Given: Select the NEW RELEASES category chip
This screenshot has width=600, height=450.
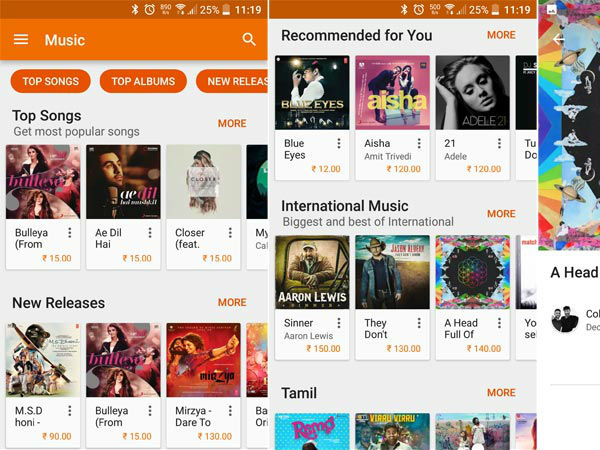Looking at the screenshot, I should pos(232,81).
